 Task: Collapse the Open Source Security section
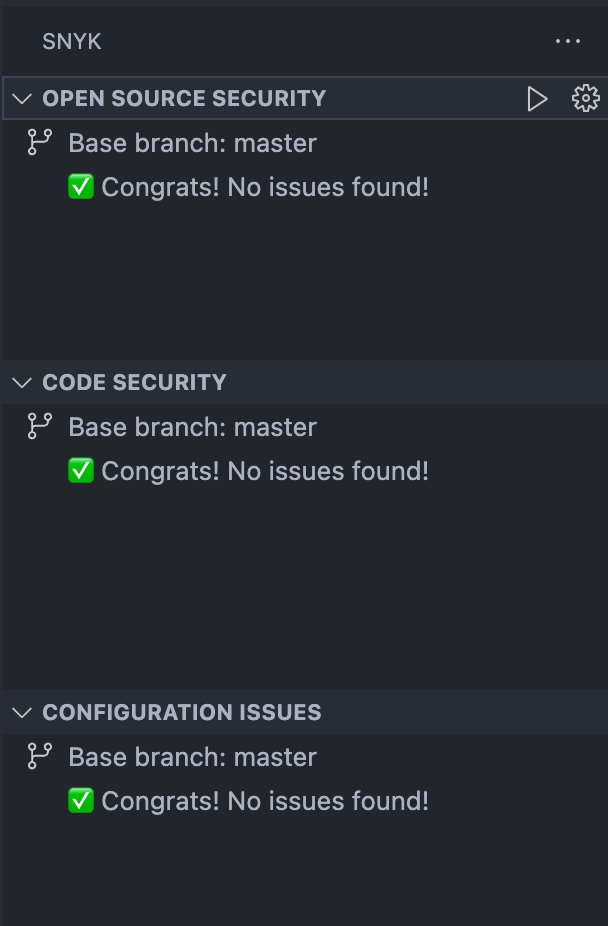click(21, 98)
